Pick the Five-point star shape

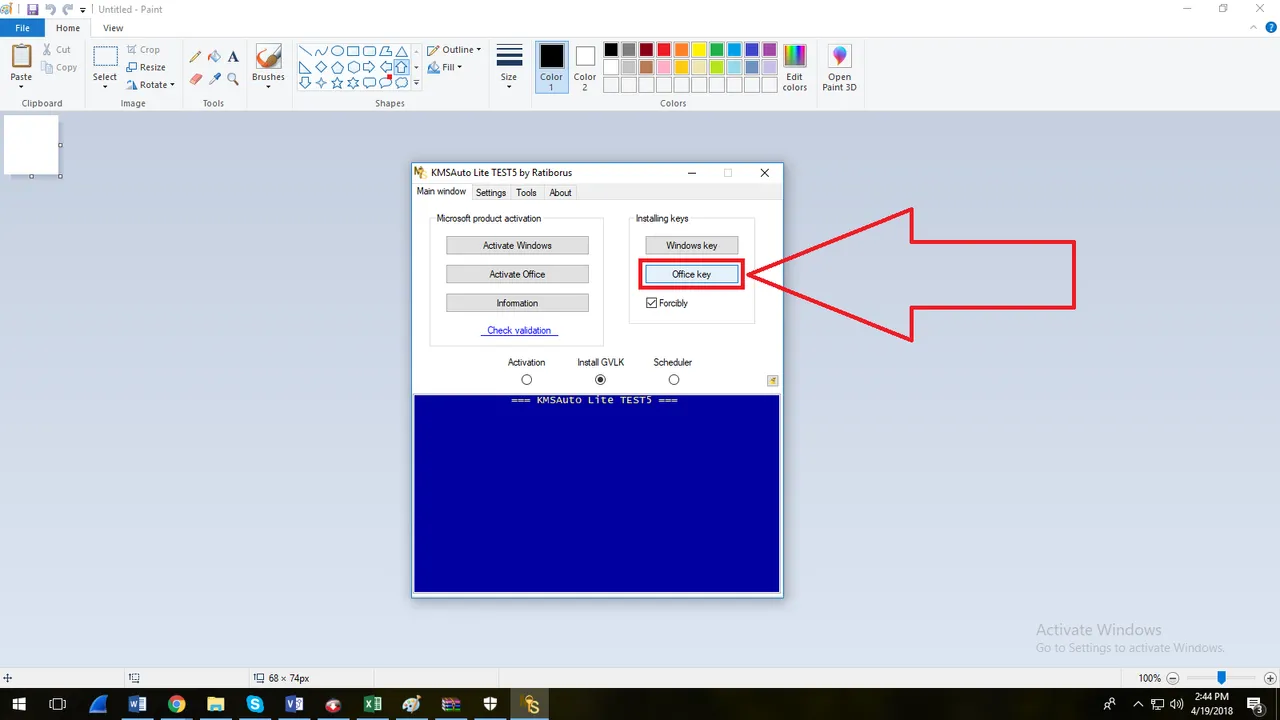click(x=337, y=83)
